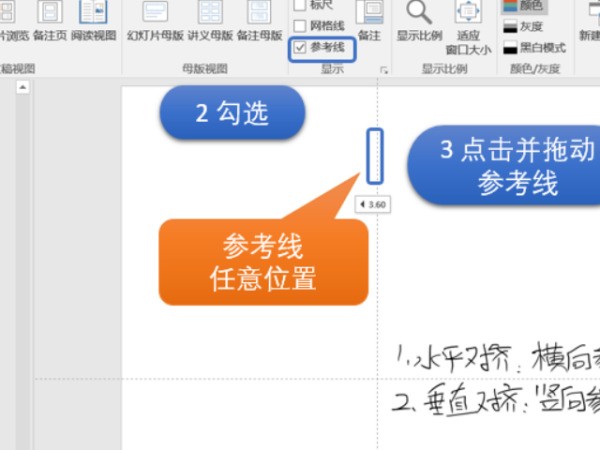Toggle the Ruler (标尺) checkbox
Image resolution: width=600 pixels, height=450 pixels.
coord(300,5)
